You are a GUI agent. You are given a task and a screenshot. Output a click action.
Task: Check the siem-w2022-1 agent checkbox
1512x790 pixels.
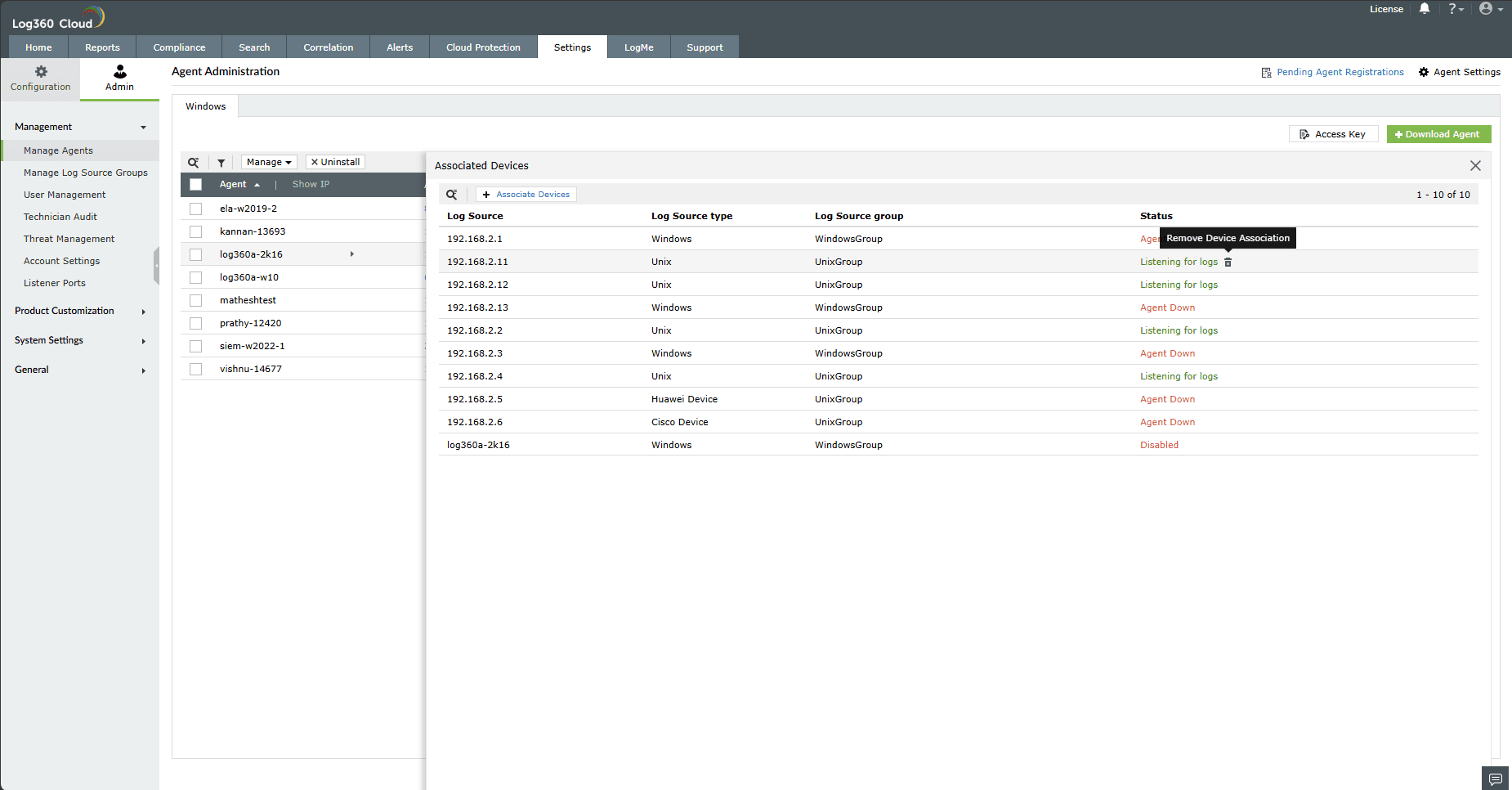pos(196,347)
